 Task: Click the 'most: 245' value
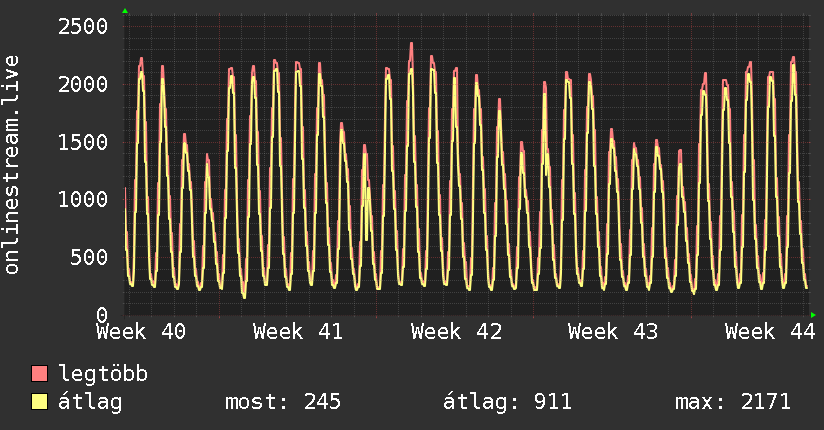tap(283, 402)
